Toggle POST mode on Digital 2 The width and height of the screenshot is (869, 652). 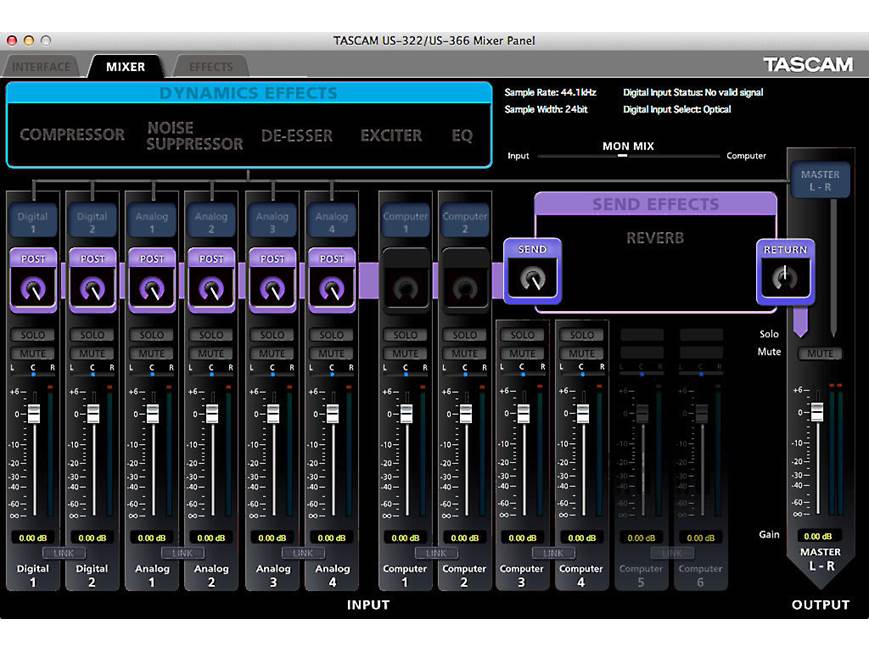(x=92, y=258)
